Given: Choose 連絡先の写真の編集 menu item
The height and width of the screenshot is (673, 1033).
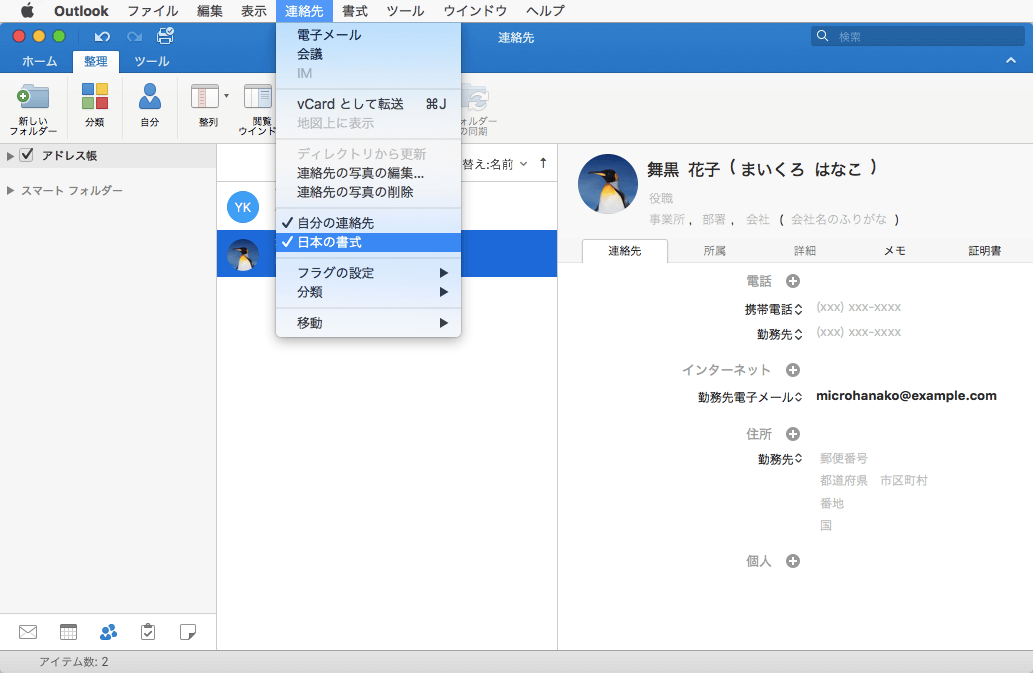Looking at the screenshot, I should pos(368,173).
